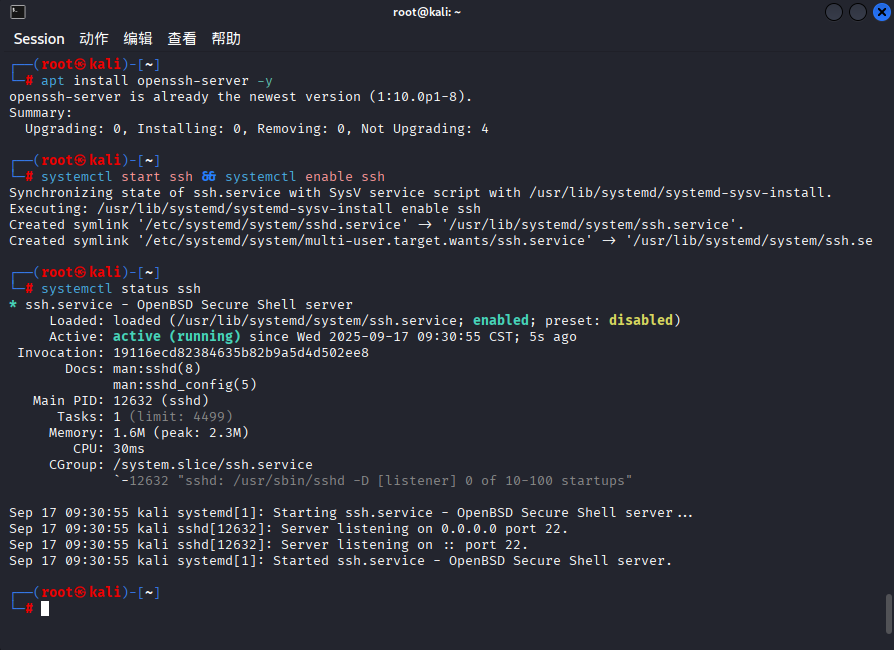Click the 'Starting ssh.service' log line
894x650 pixels.
click(351, 512)
